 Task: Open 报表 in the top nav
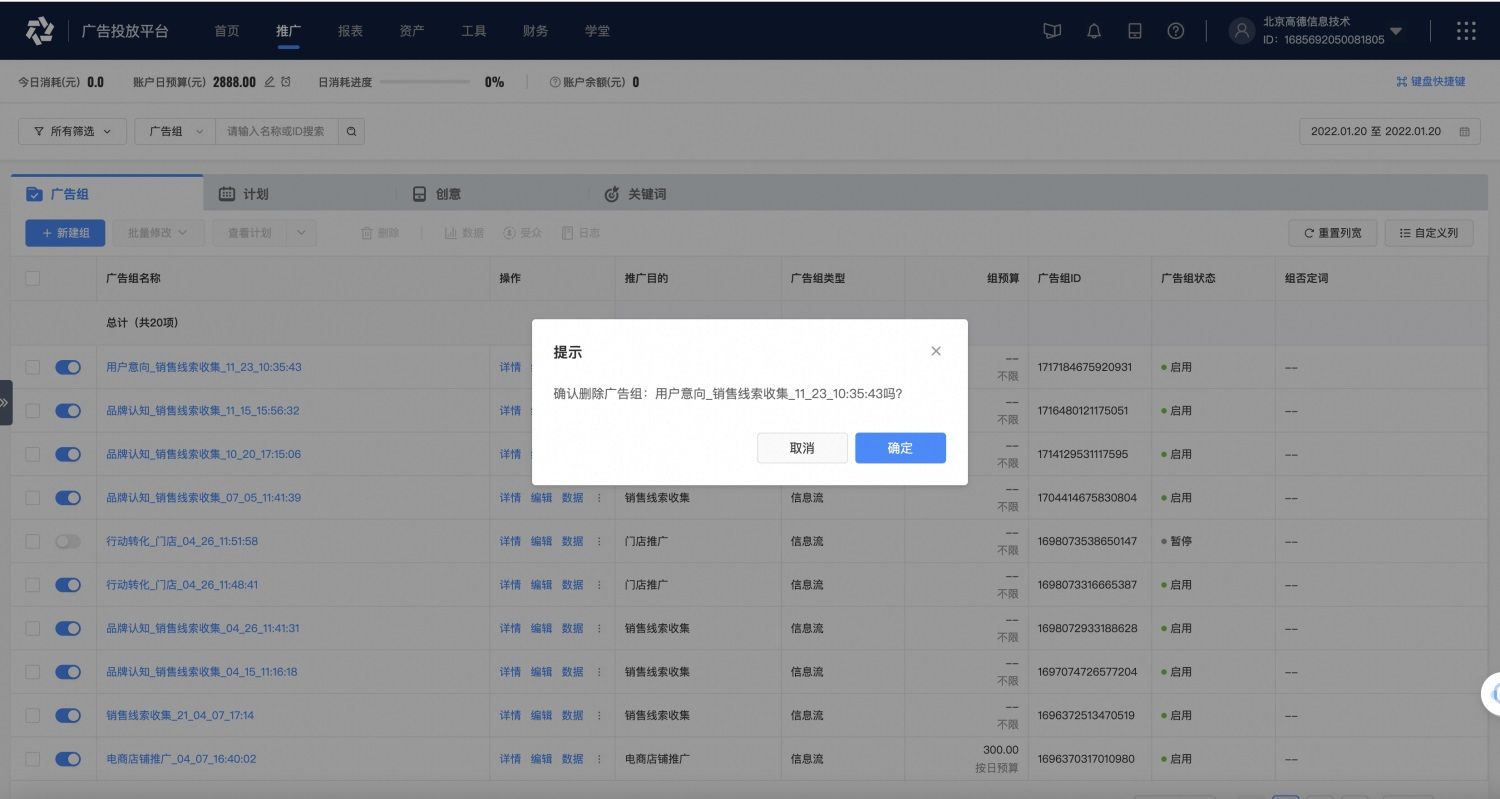[x=350, y=31]
